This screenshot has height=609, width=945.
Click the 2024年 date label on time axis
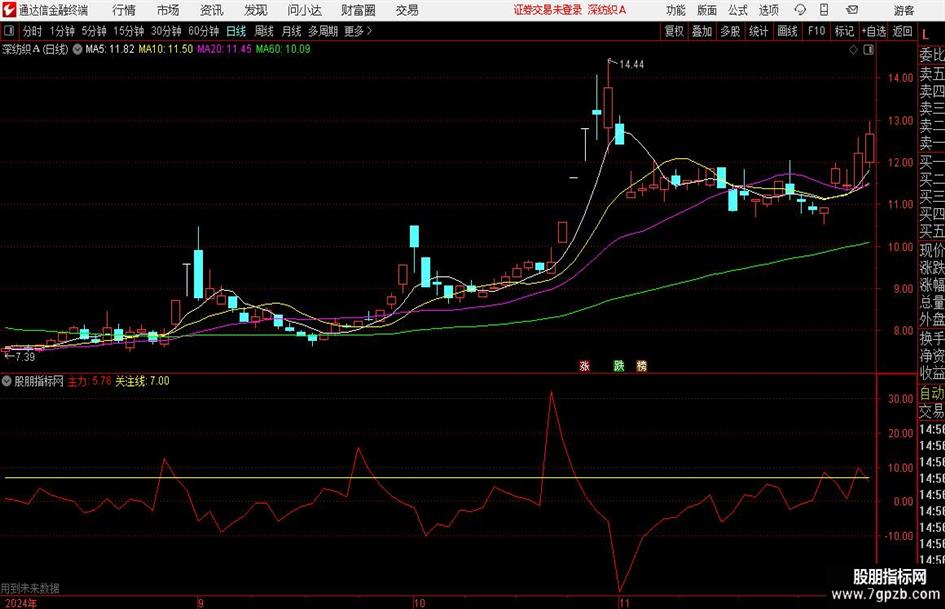point(19,603)
